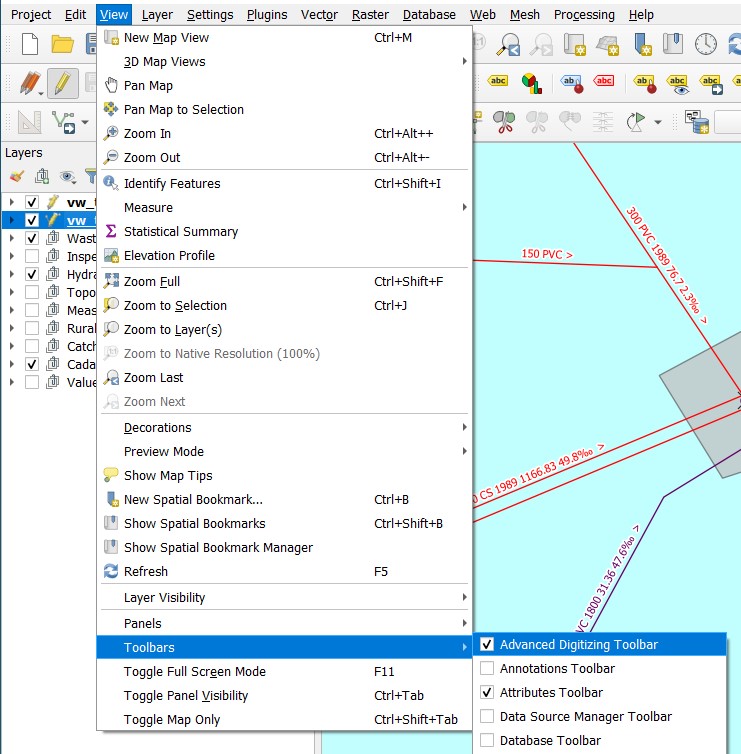Screen dimensions: 741x754
Task: Check the Data Source Manager Toolbar option
Action: click(x=487, y=716)
